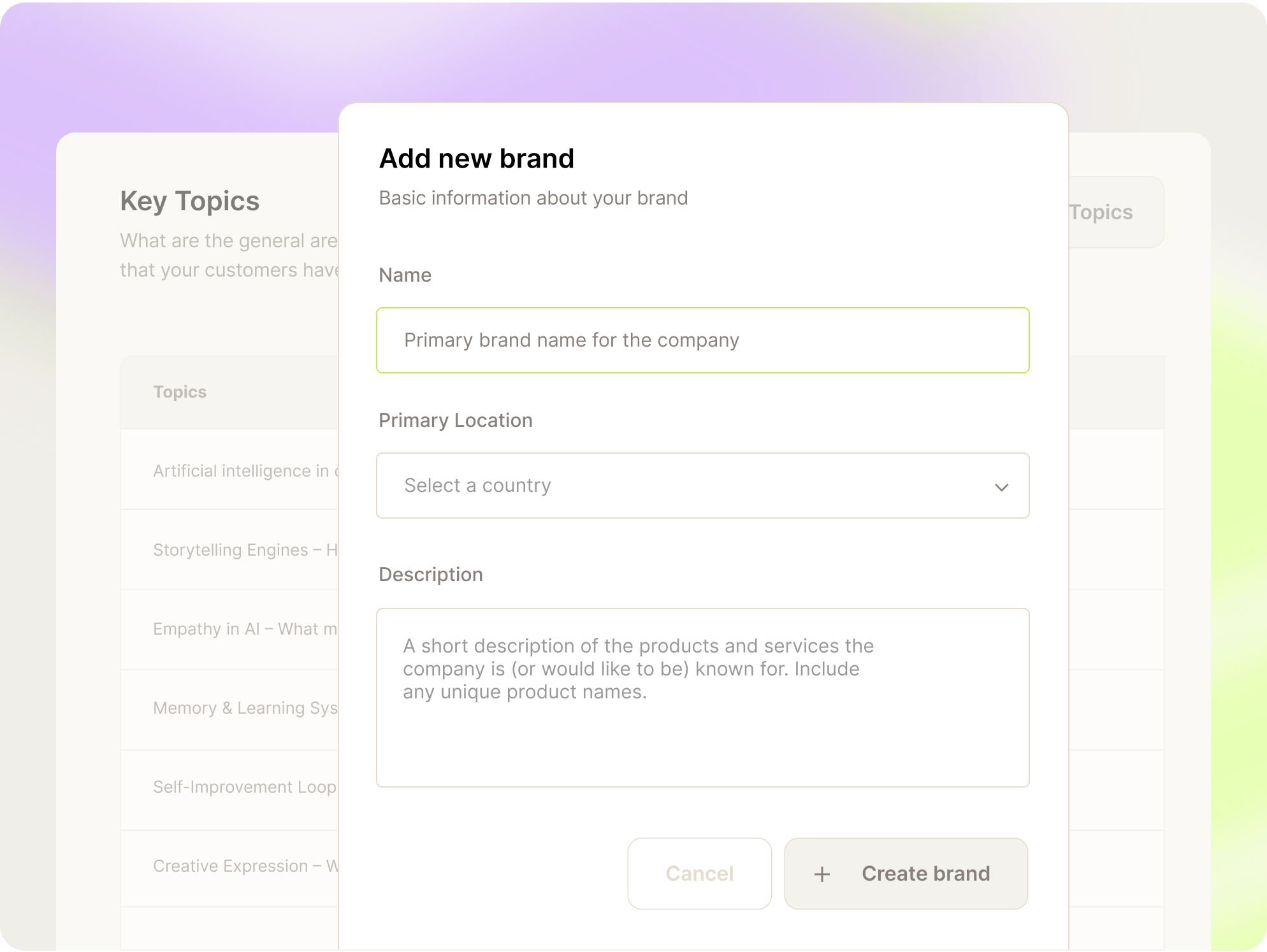Click the Create brand button
The width and height of the screenshot is (1267, 952).
[x=906, y=874]
